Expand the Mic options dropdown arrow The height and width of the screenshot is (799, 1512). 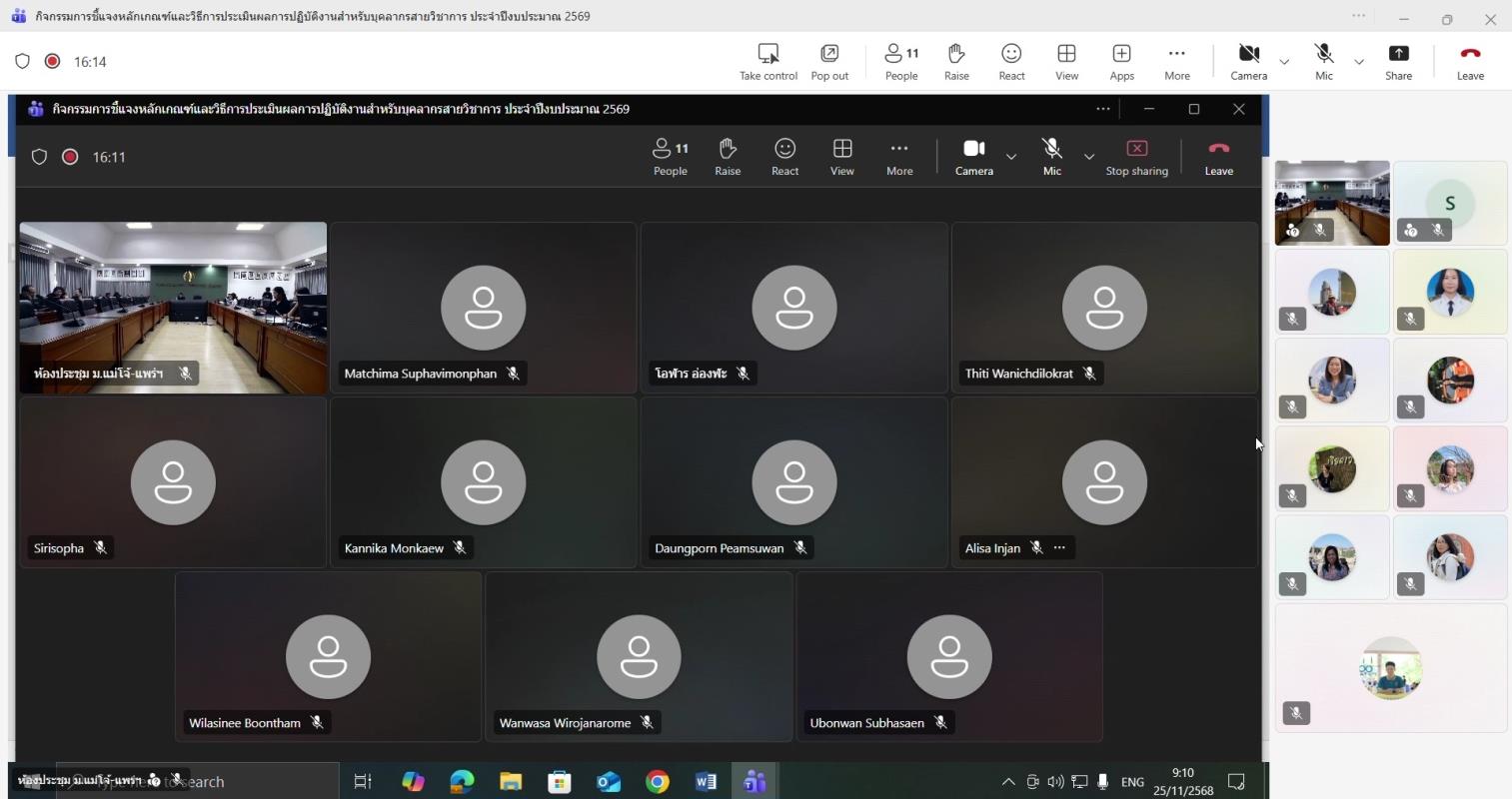point(1359,62)
